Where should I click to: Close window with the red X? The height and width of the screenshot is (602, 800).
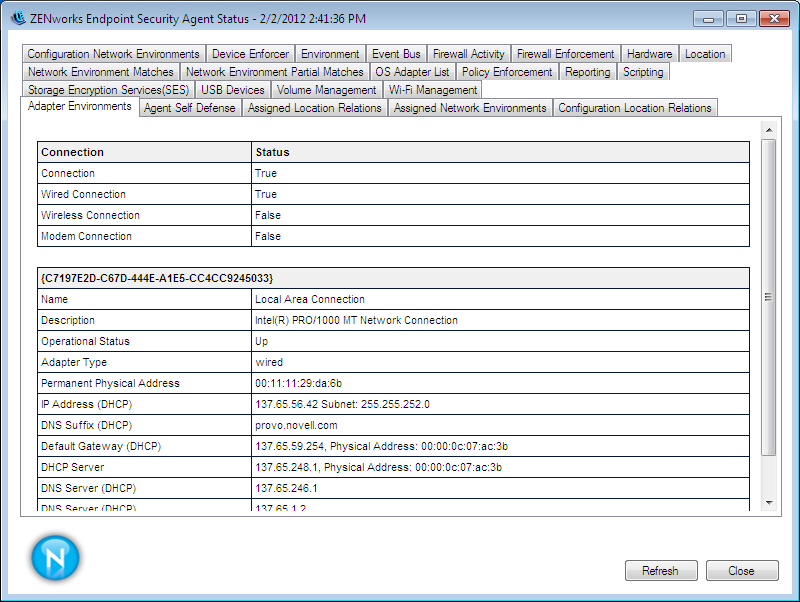point(774,19)
